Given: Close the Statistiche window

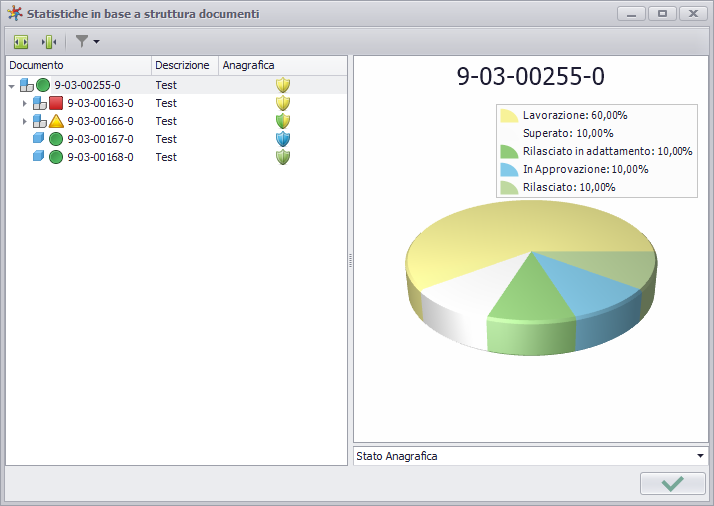Looking at the screenshot, I should [x=693, y=14].
